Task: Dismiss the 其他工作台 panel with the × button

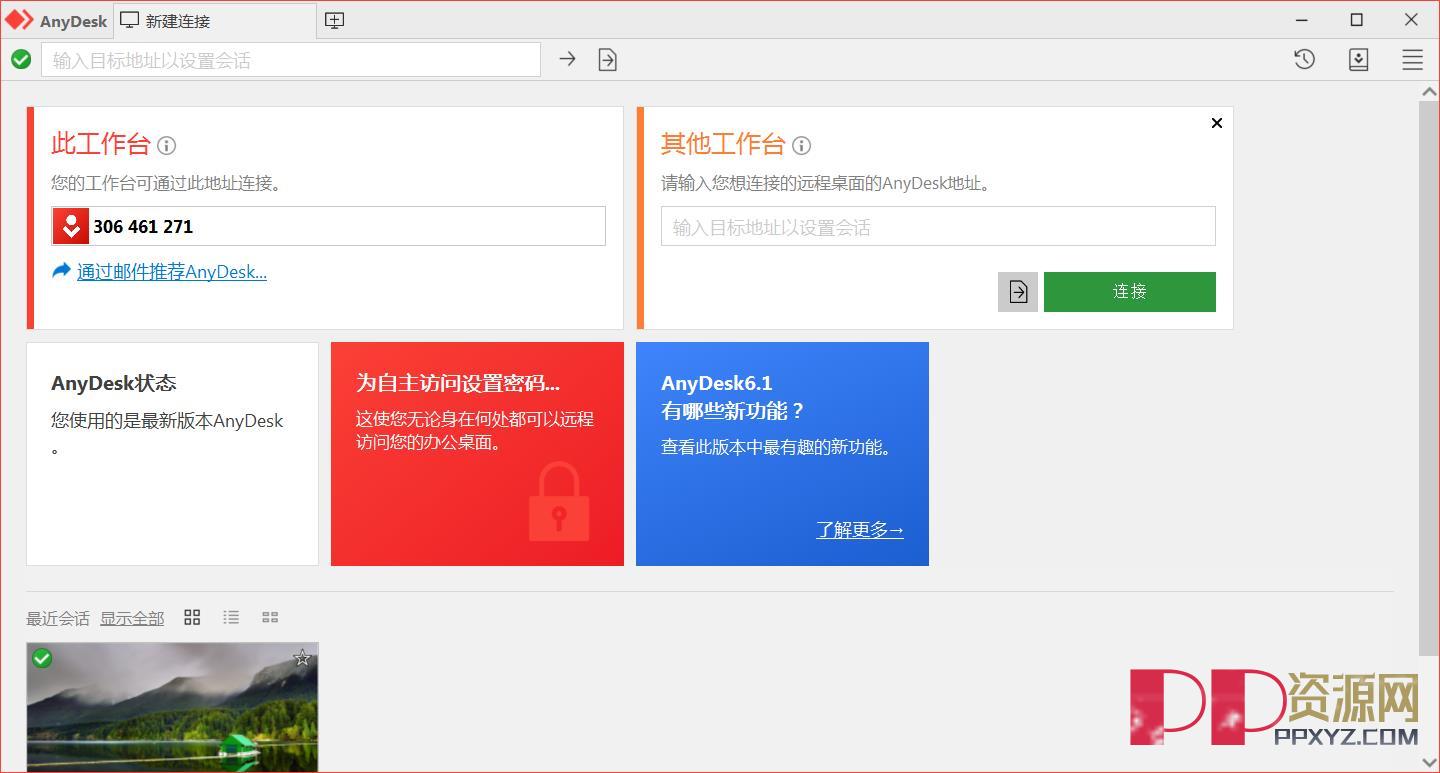Action: [x=1216, y=123]
